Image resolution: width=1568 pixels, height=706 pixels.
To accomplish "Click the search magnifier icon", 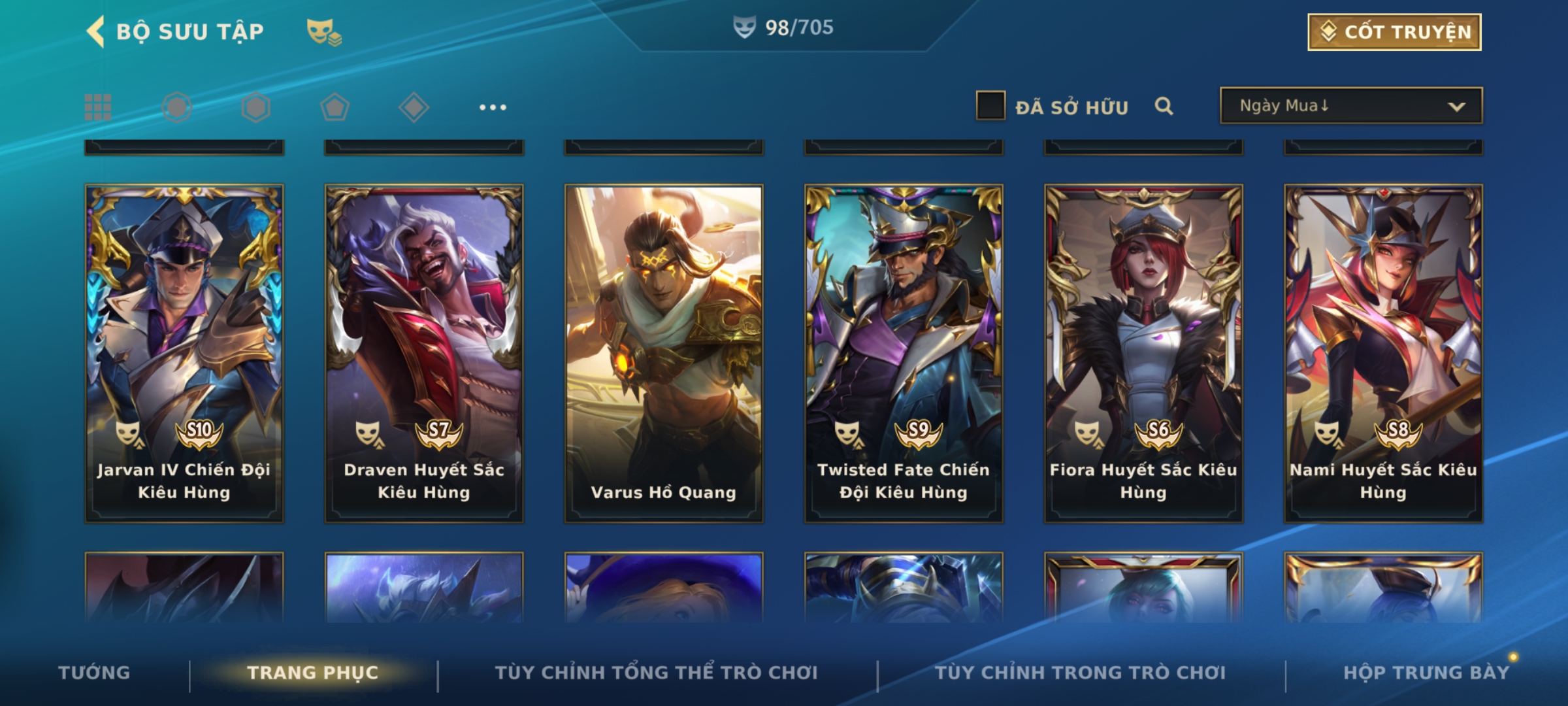I will pos(1164,106).
